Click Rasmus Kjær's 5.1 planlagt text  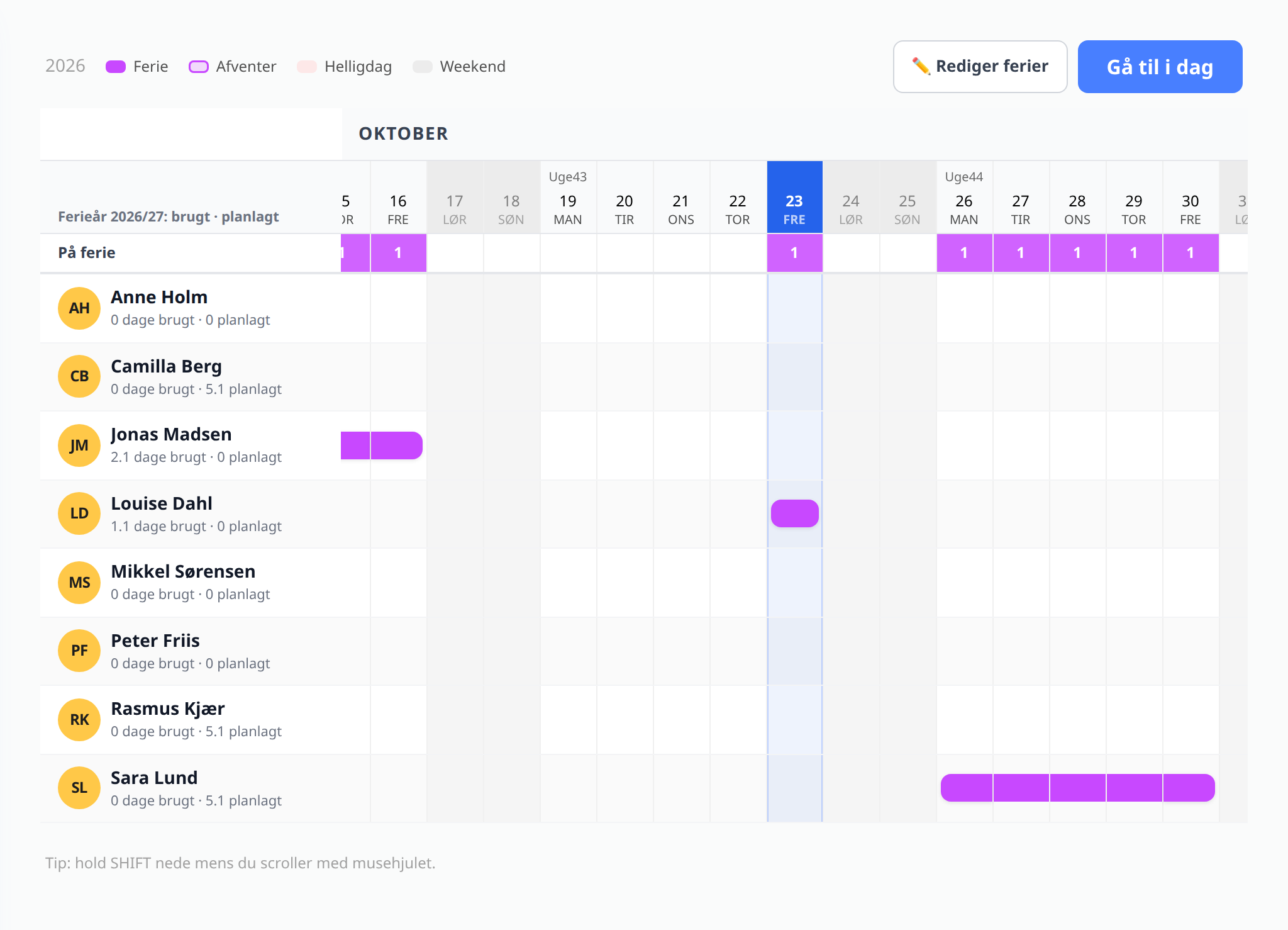[243, 731]
